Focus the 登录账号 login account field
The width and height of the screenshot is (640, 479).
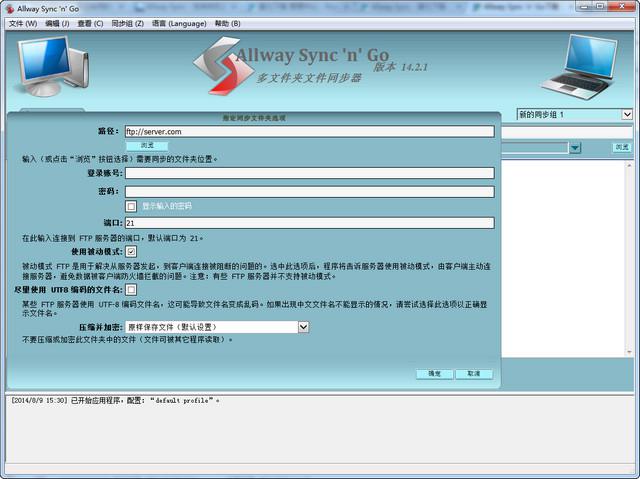[x=309, y=173]
